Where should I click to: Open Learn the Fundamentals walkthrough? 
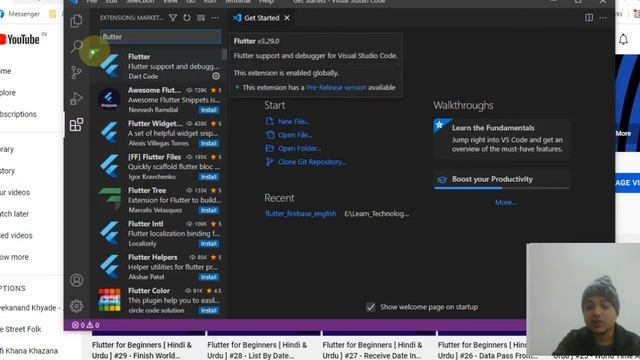[502, 138]
